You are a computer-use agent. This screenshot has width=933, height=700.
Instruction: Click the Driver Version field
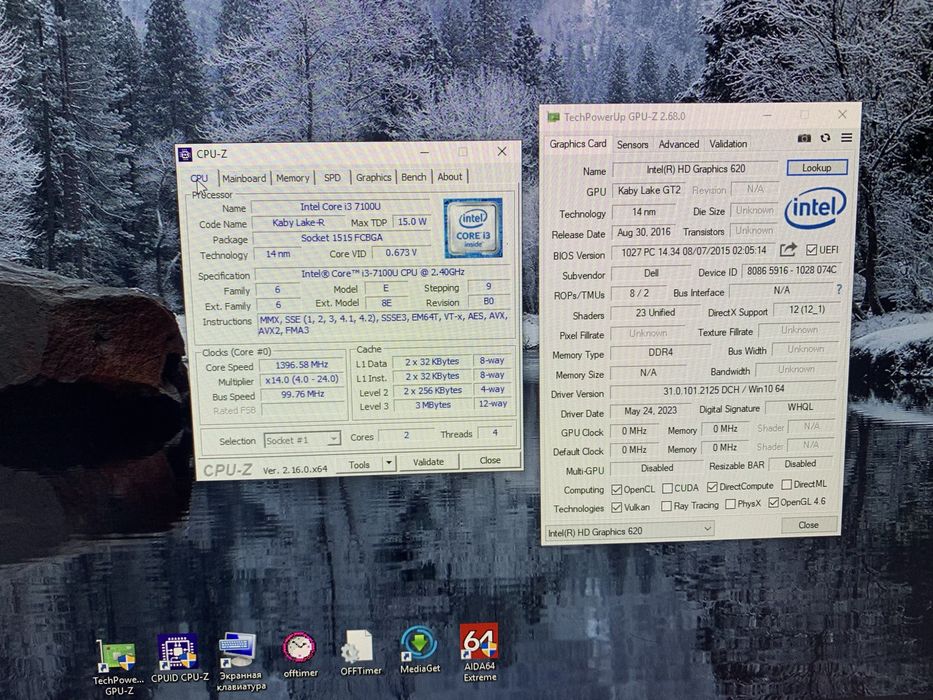click(x=724, y=390)
